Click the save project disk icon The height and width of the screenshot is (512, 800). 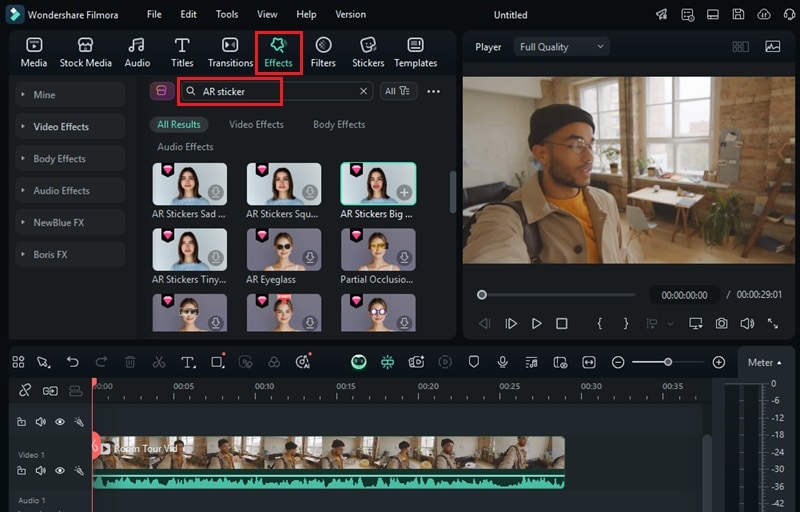pyautogui.click(x=738, y=14)
